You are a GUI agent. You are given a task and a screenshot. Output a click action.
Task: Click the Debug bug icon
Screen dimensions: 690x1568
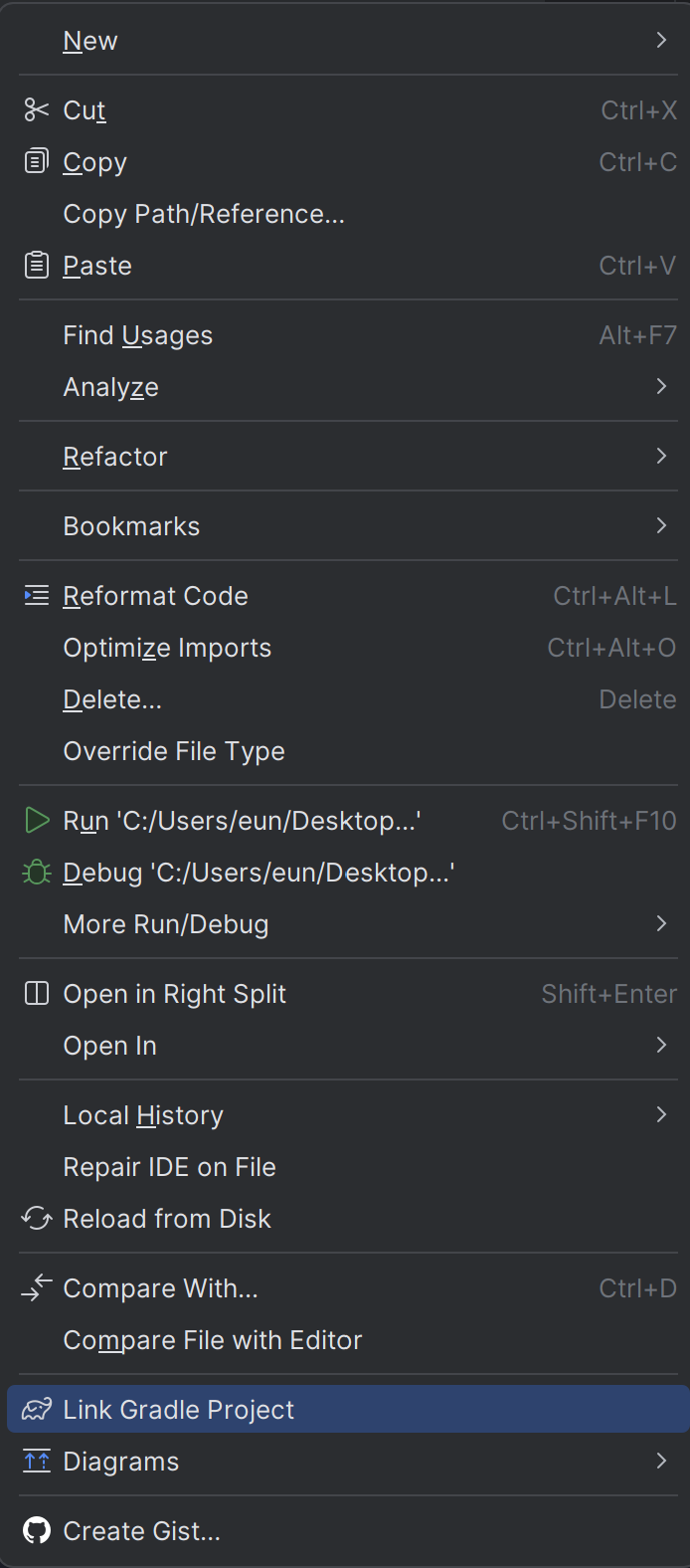tap(37, 873)
